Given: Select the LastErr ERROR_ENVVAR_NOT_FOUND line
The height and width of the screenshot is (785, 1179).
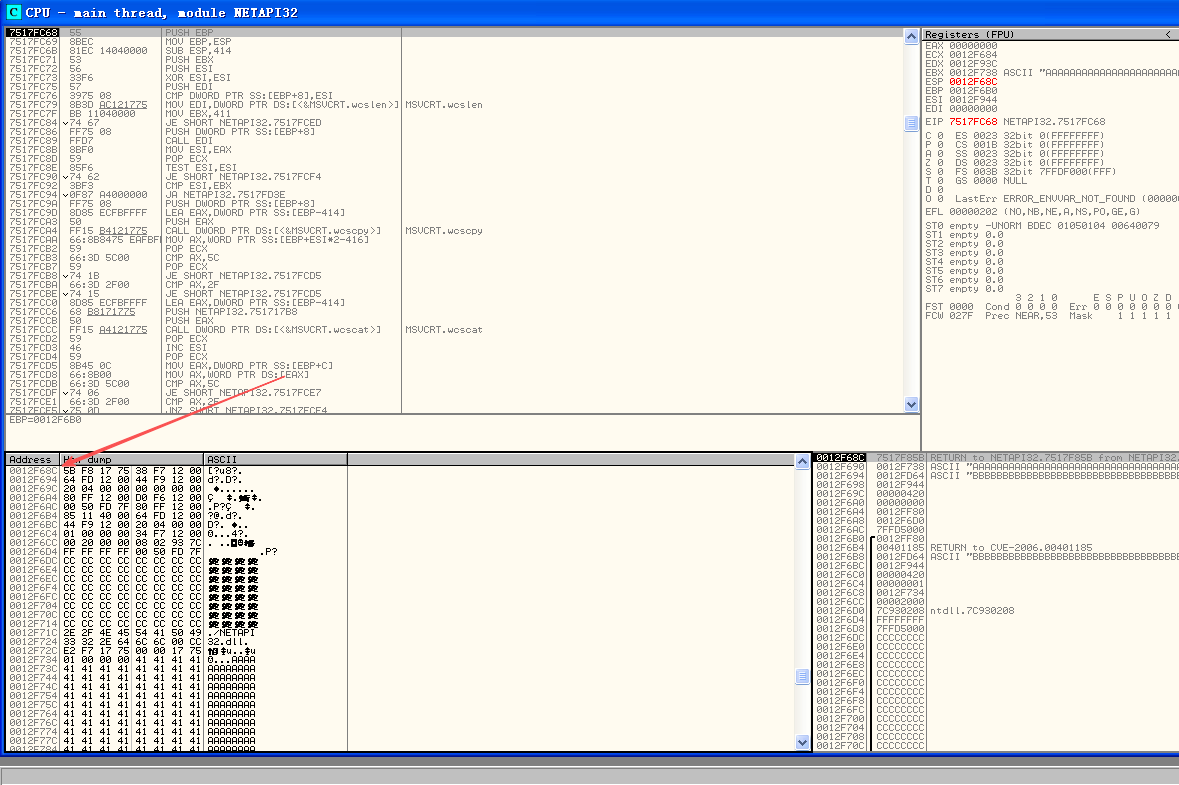Looking at the screenshot, I should [x=1066, y=199].
